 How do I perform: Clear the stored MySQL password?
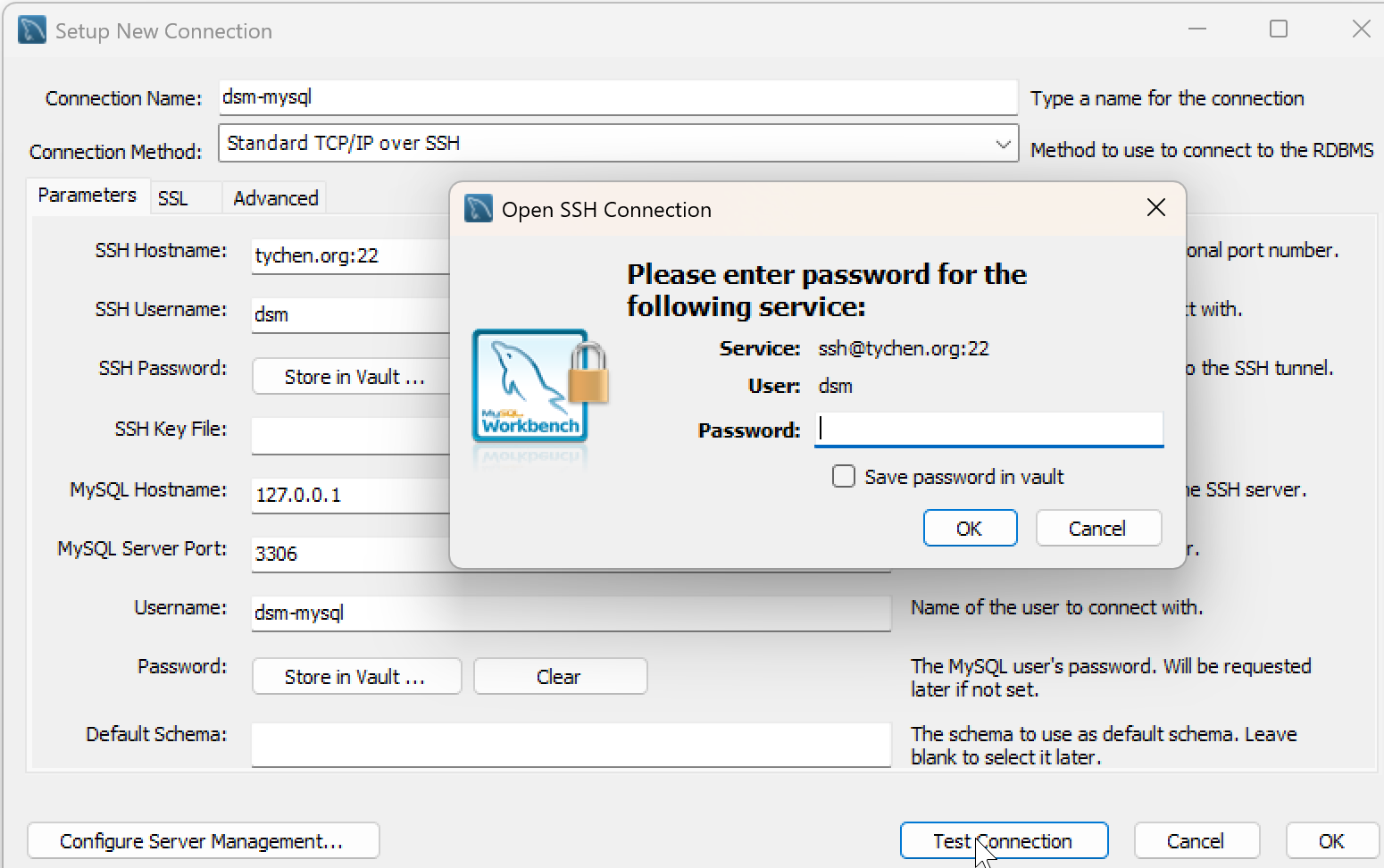[x=559, y=677]
